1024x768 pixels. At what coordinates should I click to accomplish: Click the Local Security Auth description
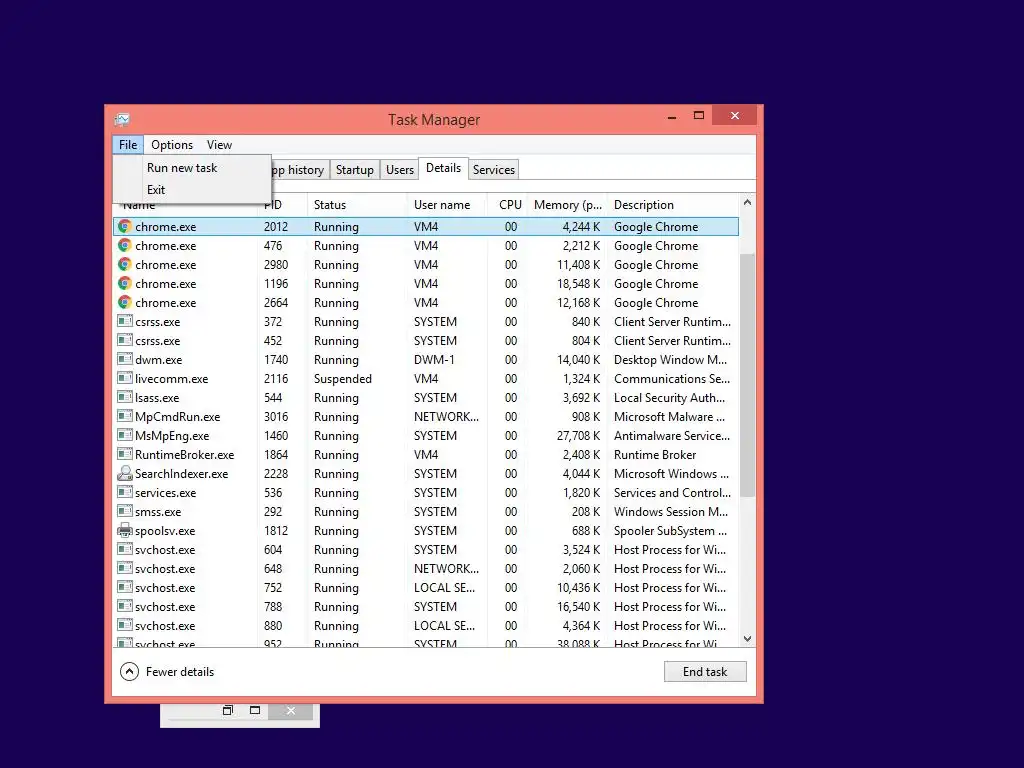[x=669, y=398]
